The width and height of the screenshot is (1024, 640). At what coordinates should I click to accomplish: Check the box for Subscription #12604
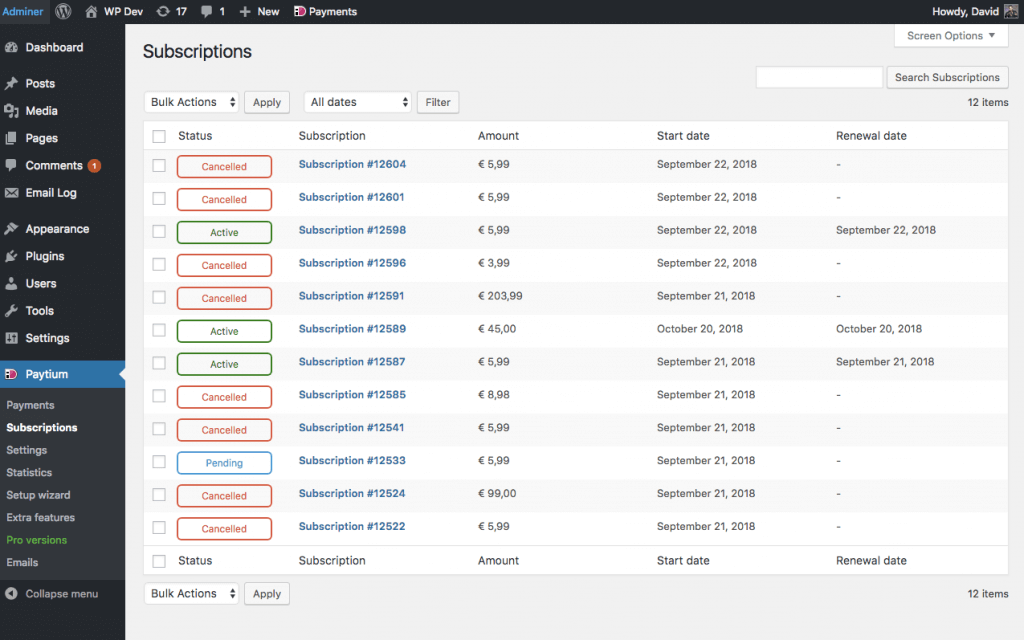click(159, 165)
